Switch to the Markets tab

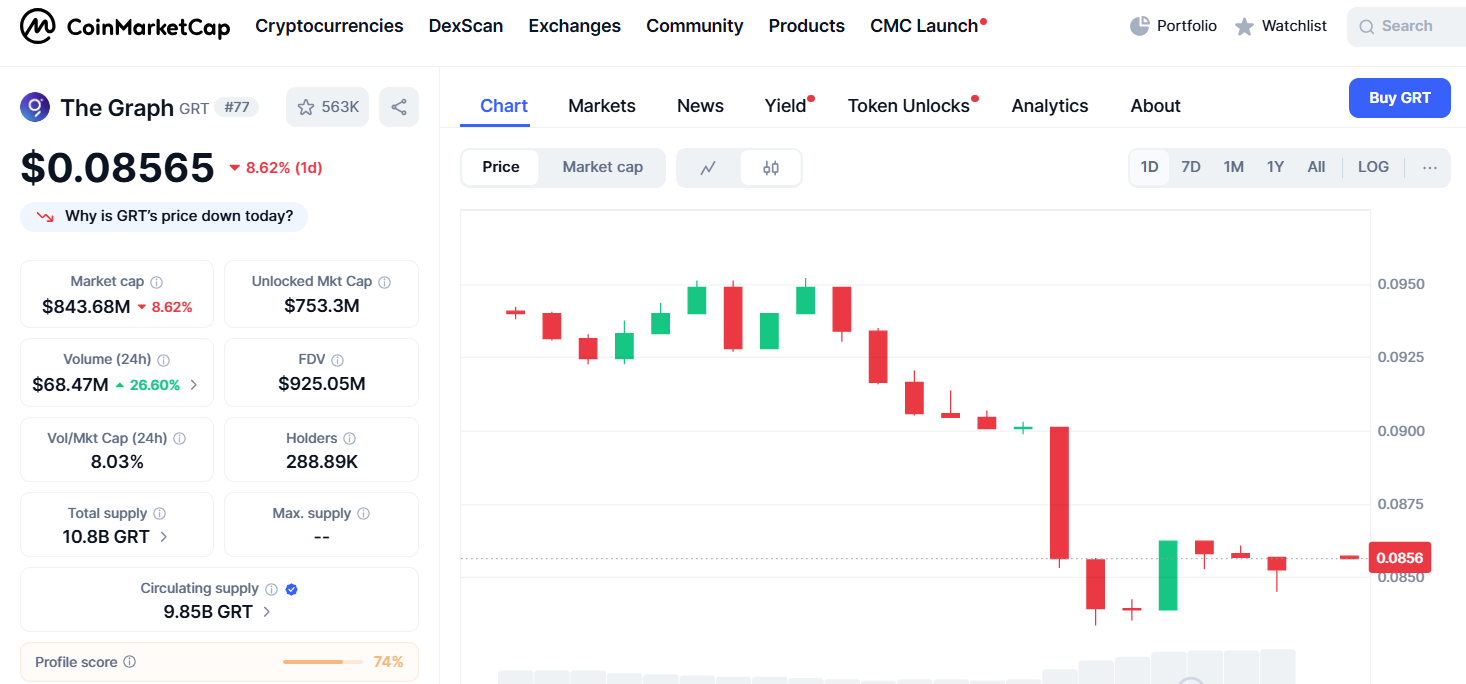click(602, 106)
